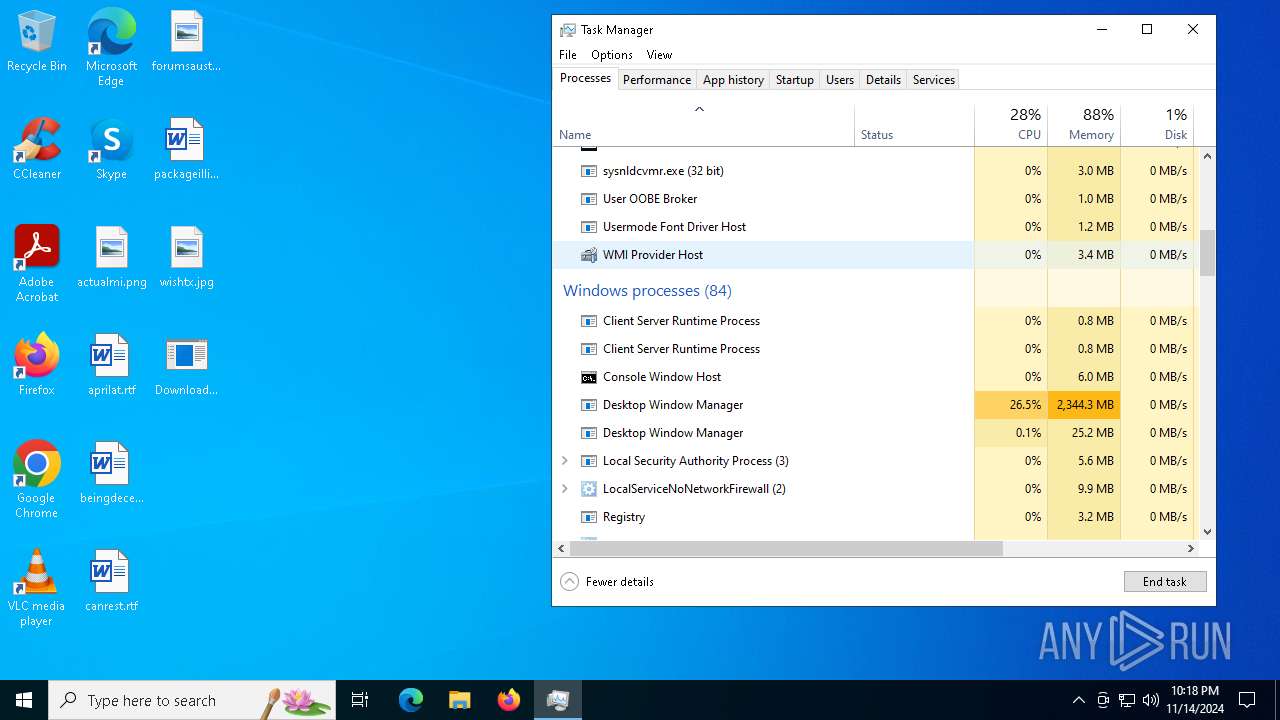1280x720 pixels.
Task: Select beingdece Word document icon
Action: pyautogui.click(x=111, y=474)
